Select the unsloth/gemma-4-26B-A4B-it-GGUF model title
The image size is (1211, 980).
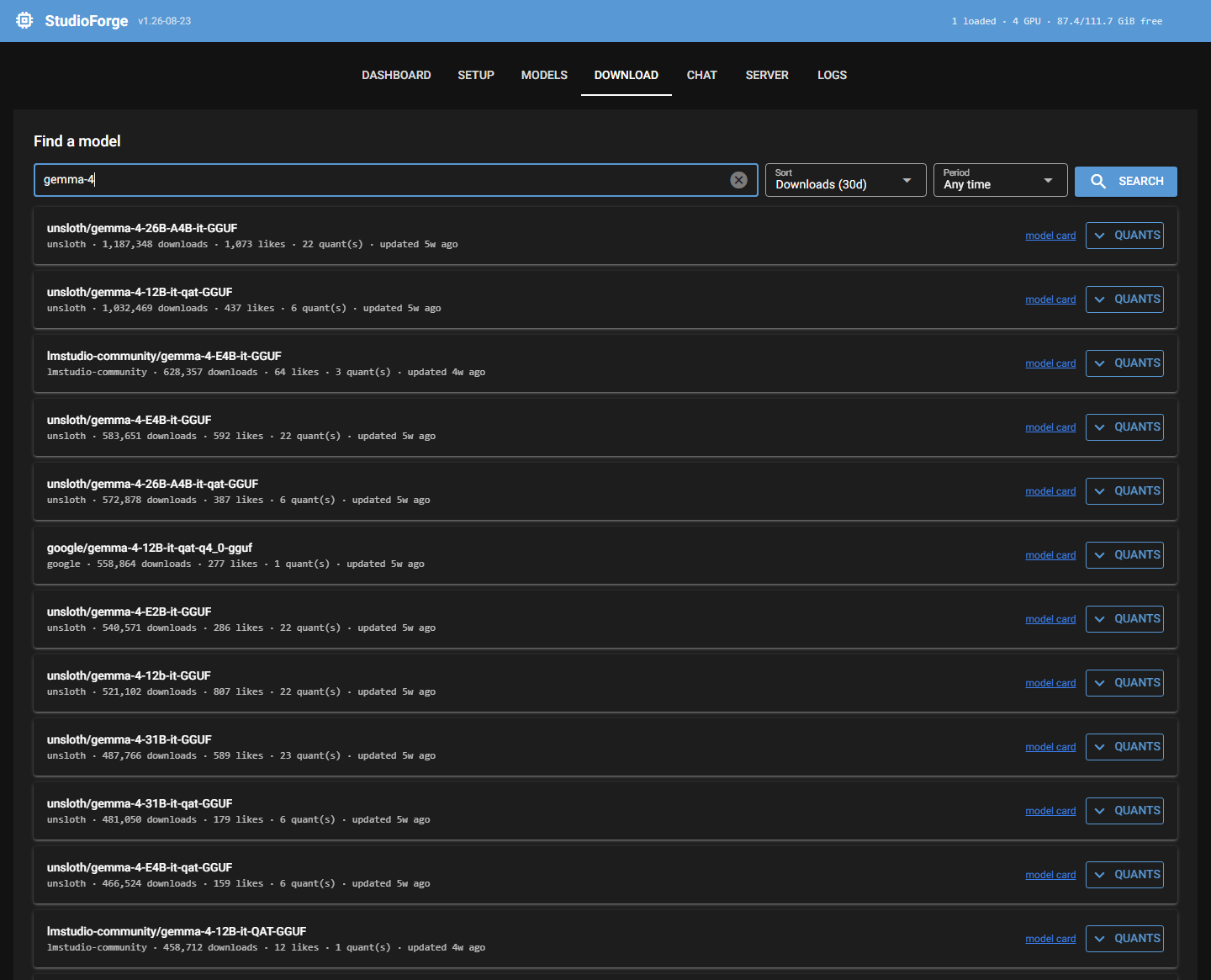142,228
